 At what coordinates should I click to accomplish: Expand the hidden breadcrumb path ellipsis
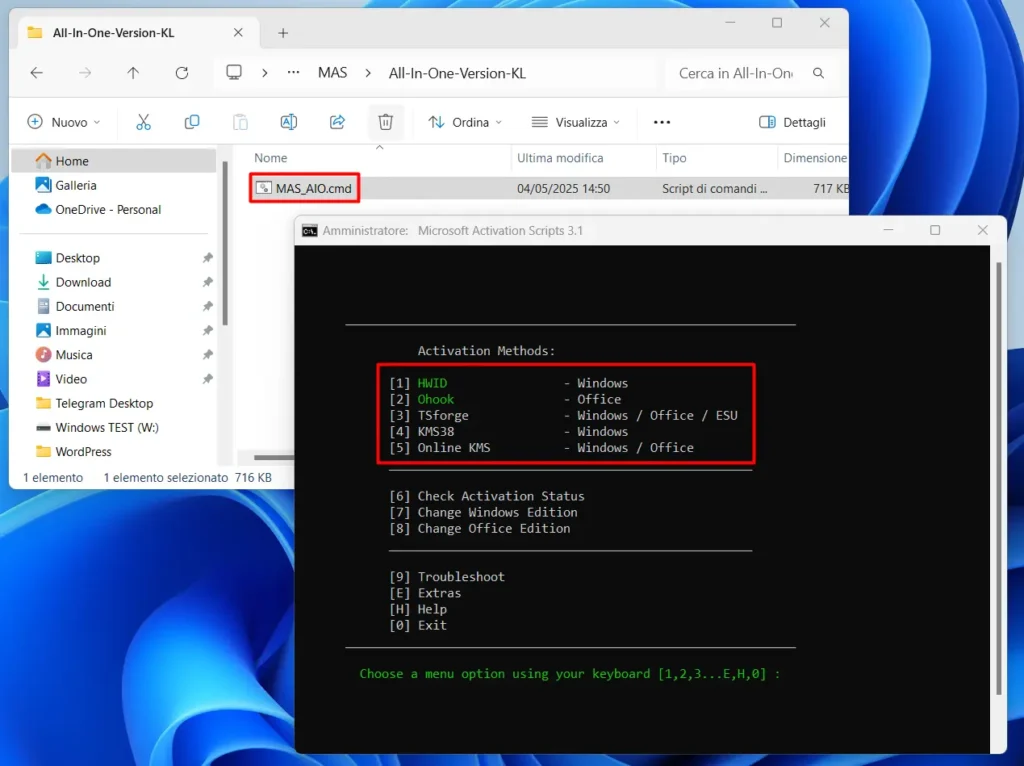(x=294, y=72)
